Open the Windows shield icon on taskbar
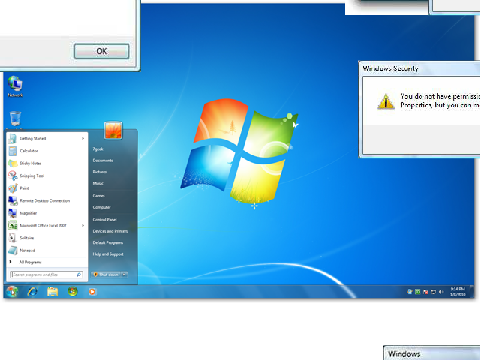 point(73,292)
